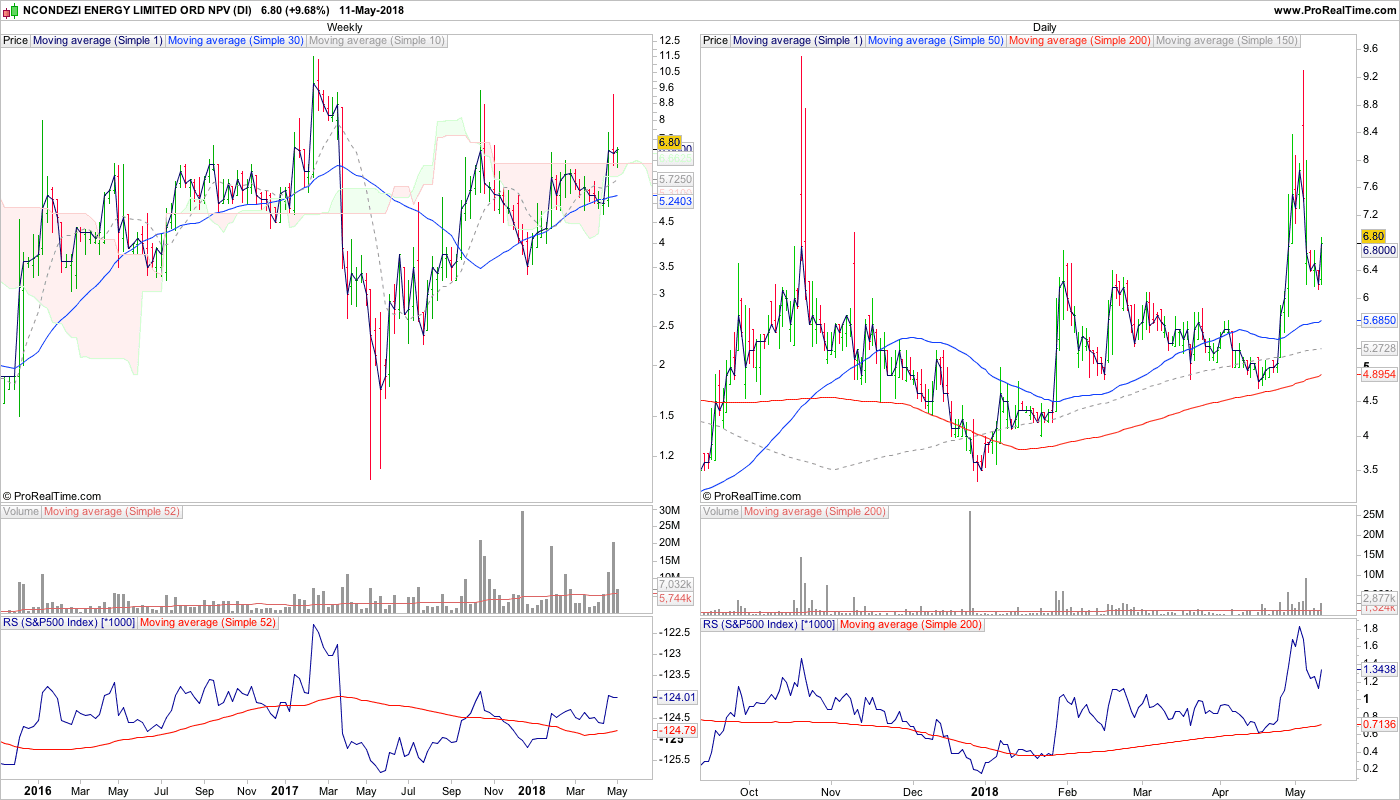
Task: Open Daily Moving average (Simple 1) label
Action: tap(798, 41)
